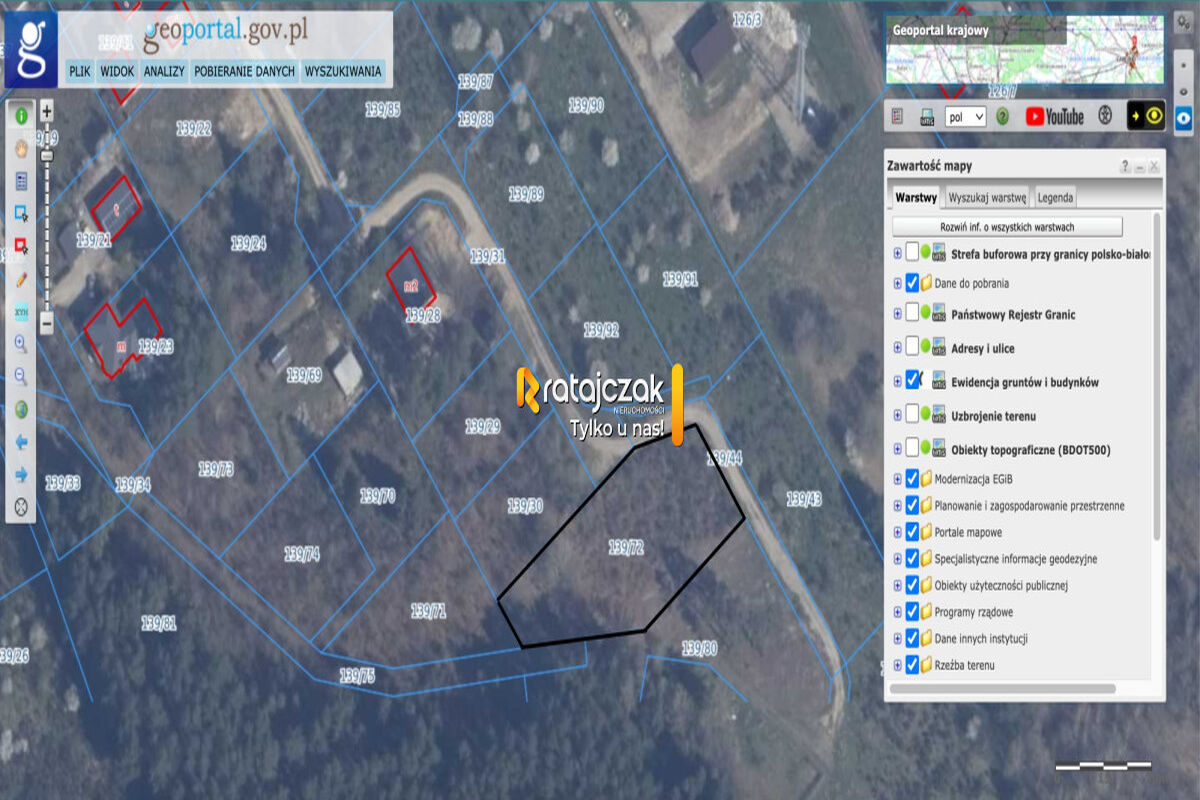Open the WYSZUKIWANIA menu
The image size is (1200, 800).
click(x=343, y=71)
